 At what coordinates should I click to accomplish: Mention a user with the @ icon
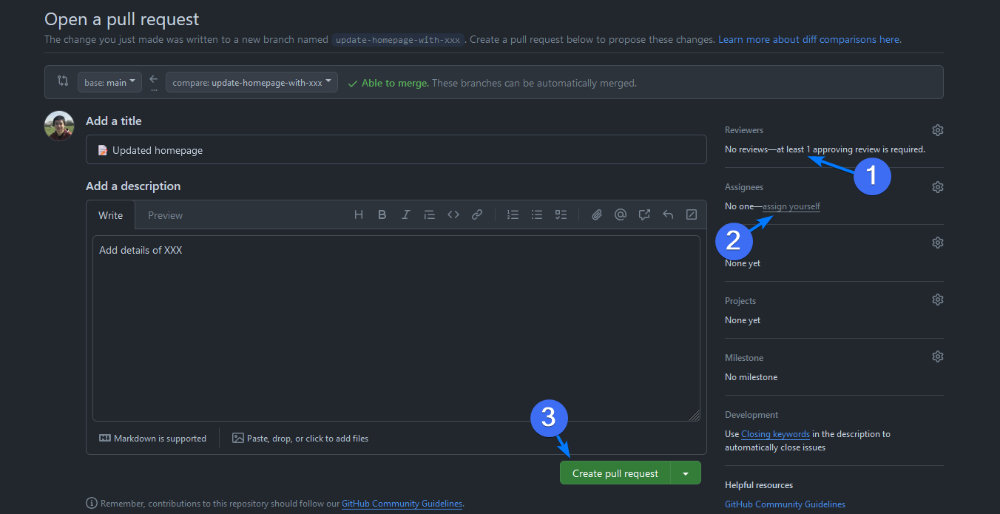[620, 215]
